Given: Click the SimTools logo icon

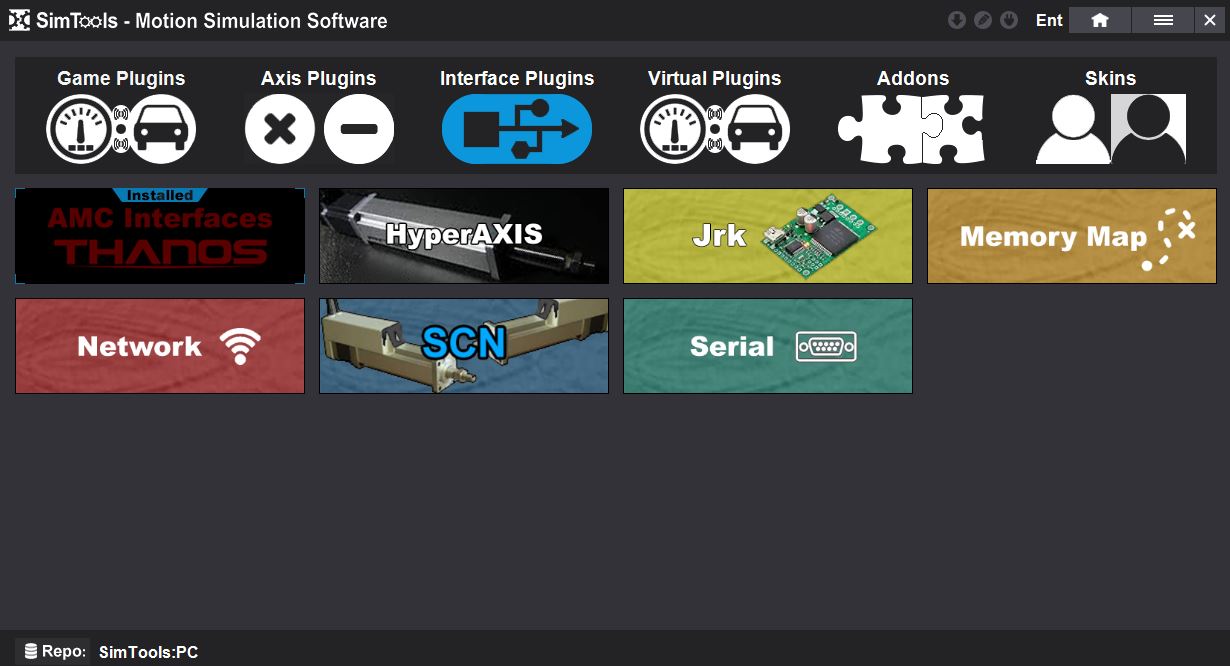Looking at the screenshot, I should coord(19,20).
